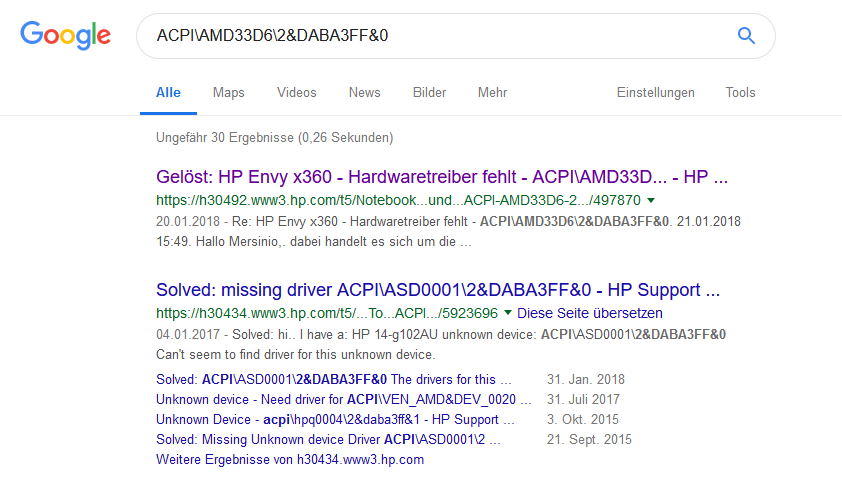Open Einstellungen settings menu
842x477 pixels.
tap(656, 92)
